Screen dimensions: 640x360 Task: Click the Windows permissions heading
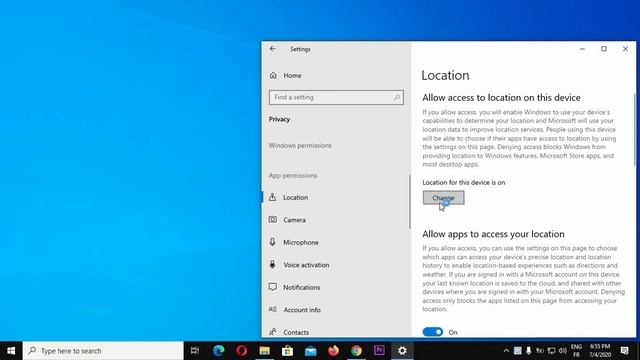300,145
